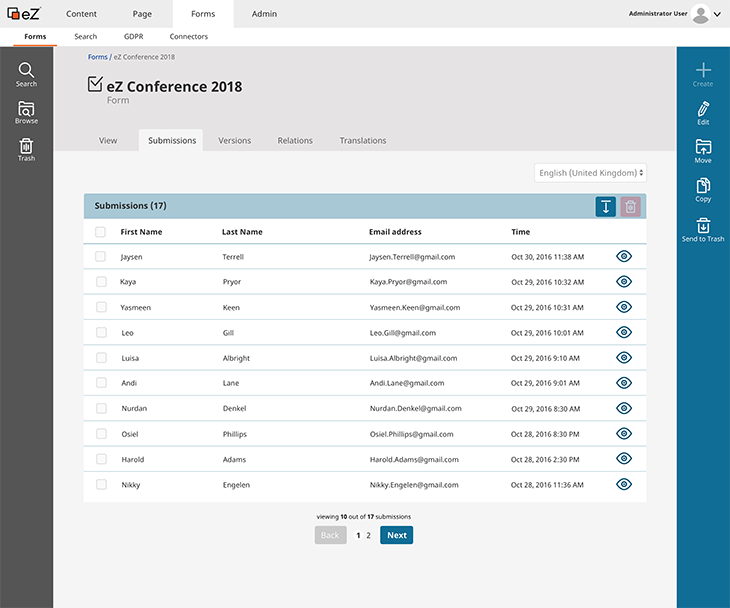Screen dimensions: 730x608
Task: Open the Content main menu
Action: pyautogui.click(x=81, y=14)
